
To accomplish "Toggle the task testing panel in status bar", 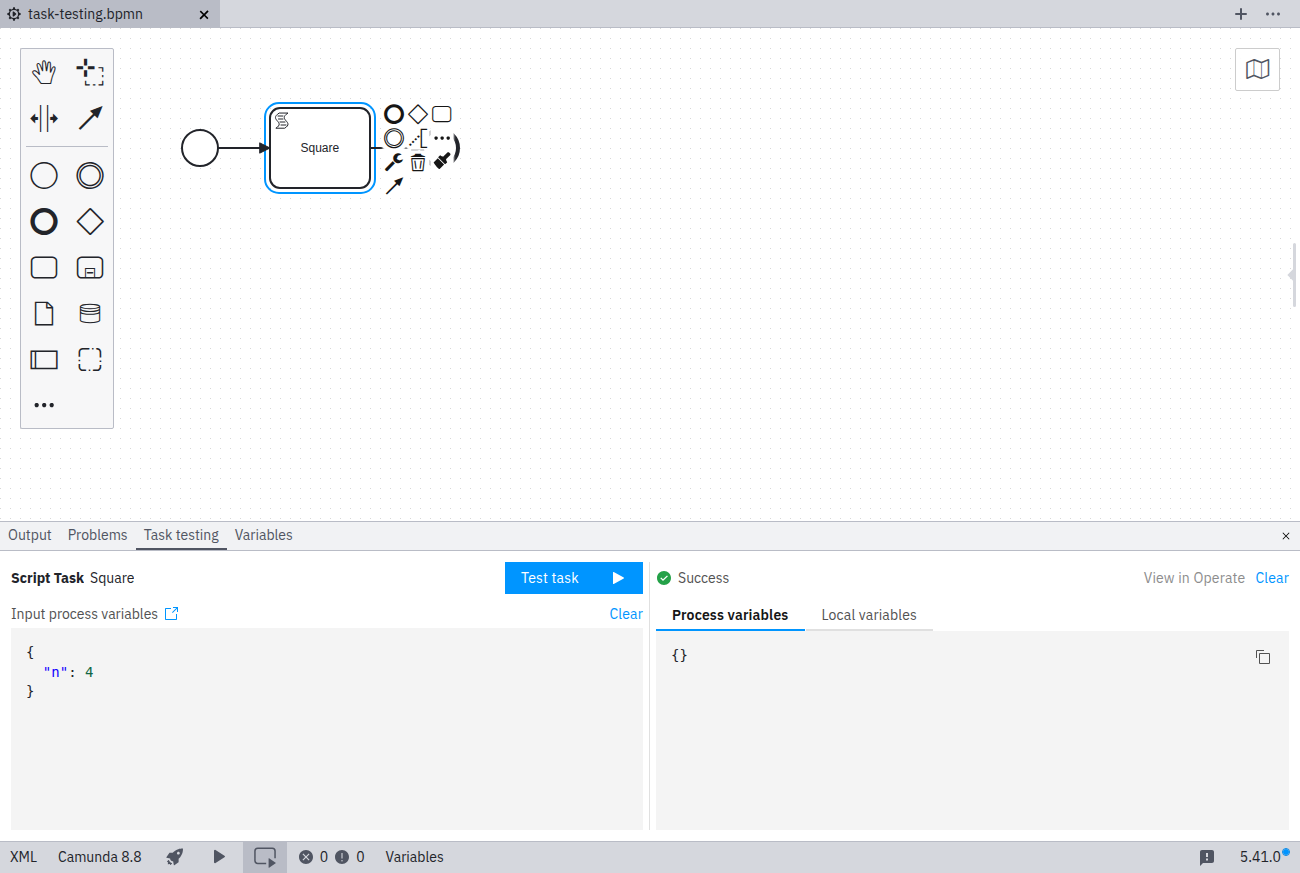I will [265, 857].
